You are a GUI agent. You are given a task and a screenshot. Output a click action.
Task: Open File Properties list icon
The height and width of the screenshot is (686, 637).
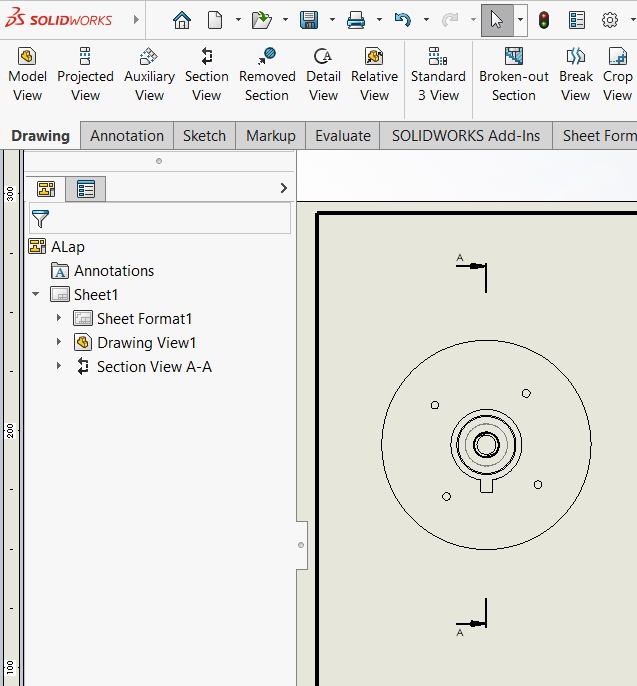click(577, 20)
